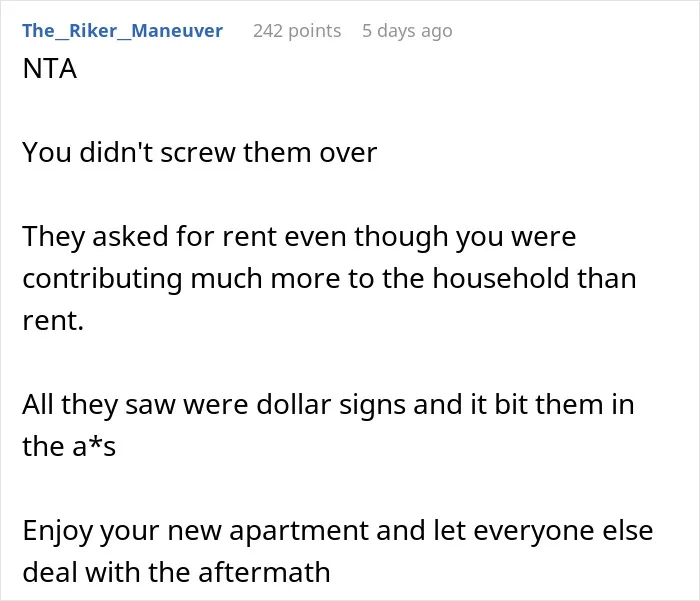700x601 pixels.
Task: Click the line All they saw were dollar signs
Action: tap(328, 405)
